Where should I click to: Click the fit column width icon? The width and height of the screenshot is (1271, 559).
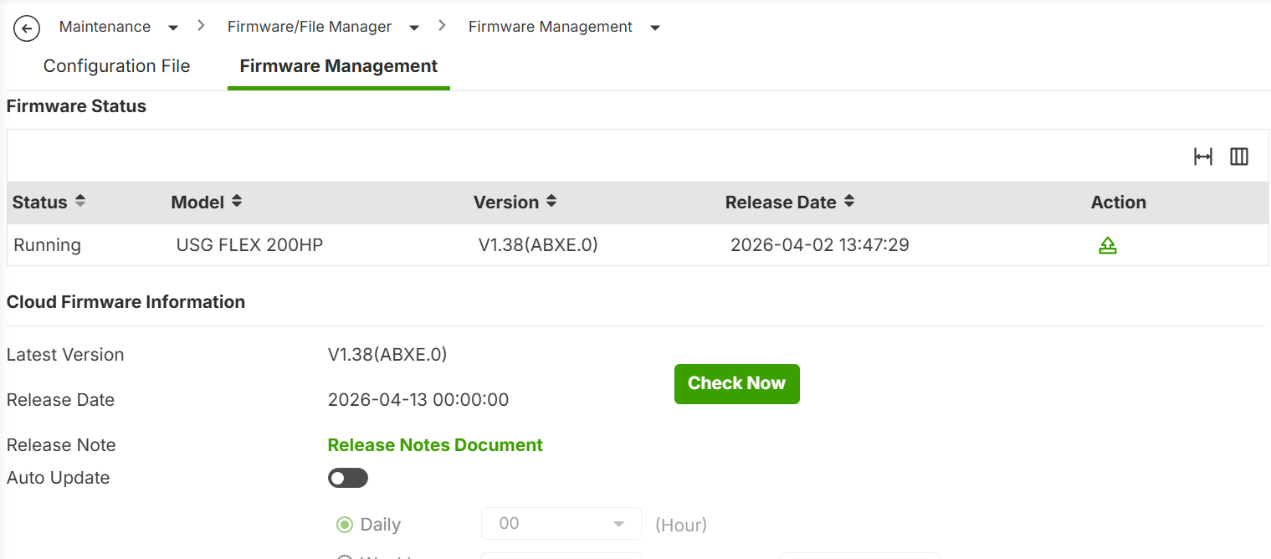coord(1203,157)
